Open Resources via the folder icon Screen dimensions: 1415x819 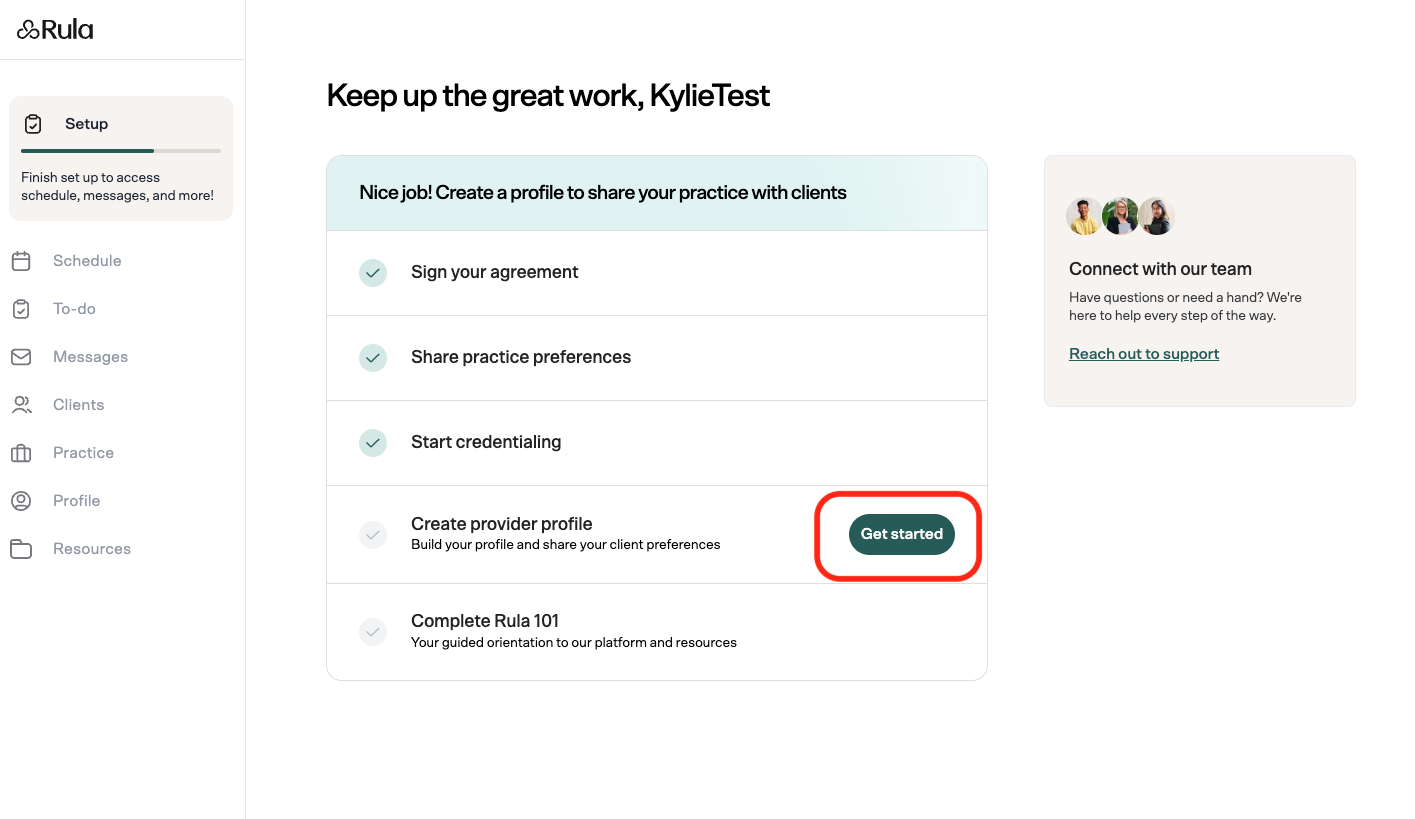point(22,548)
